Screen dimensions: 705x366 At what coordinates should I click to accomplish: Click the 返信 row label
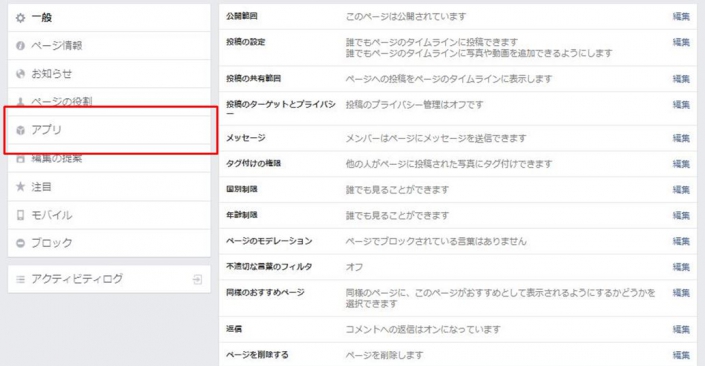click(x=234, y=329)
